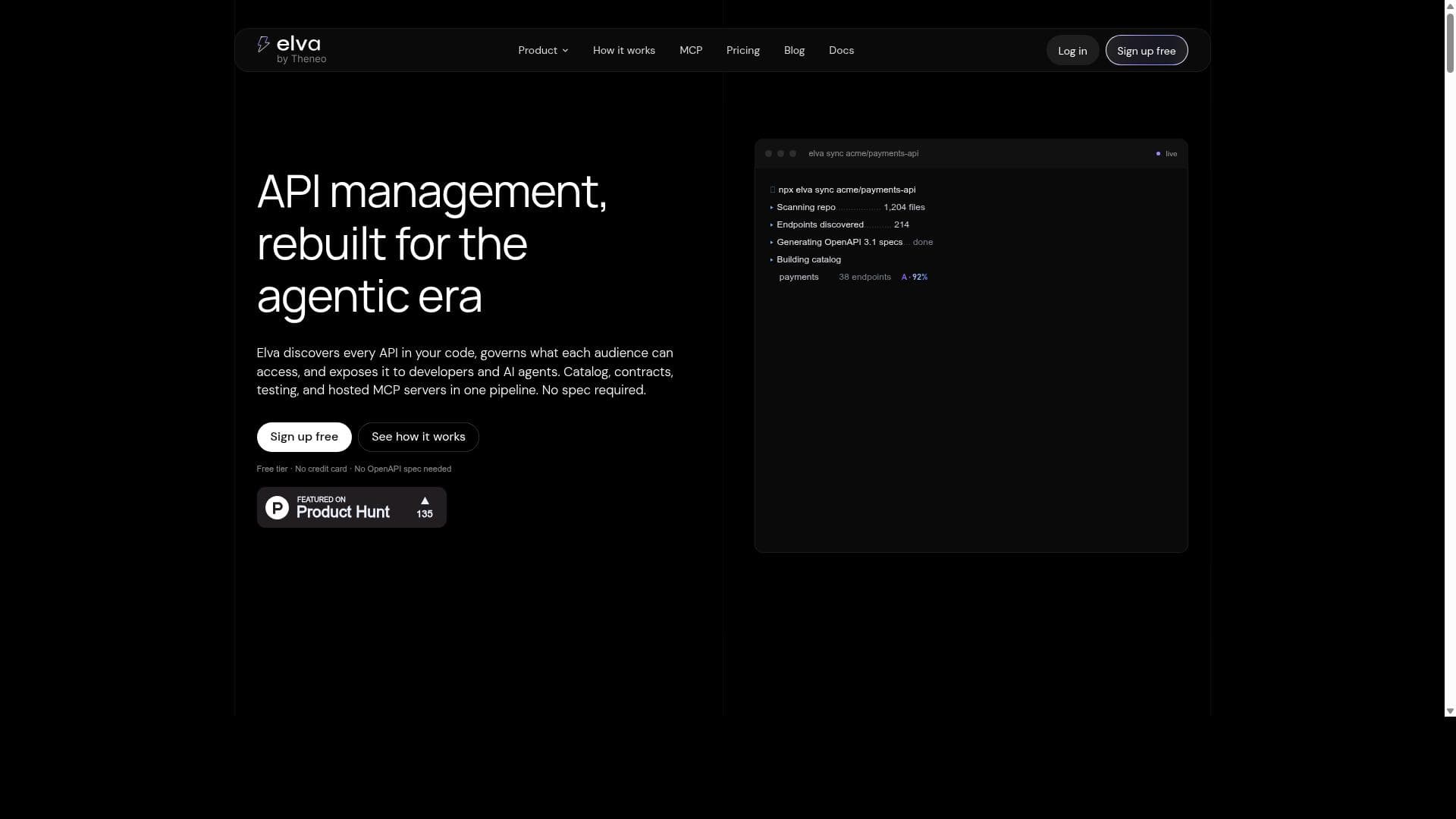Viewport: 1456px width, 819px height.
Task: Click the Free tier note
Action: [x=272, y=469]
